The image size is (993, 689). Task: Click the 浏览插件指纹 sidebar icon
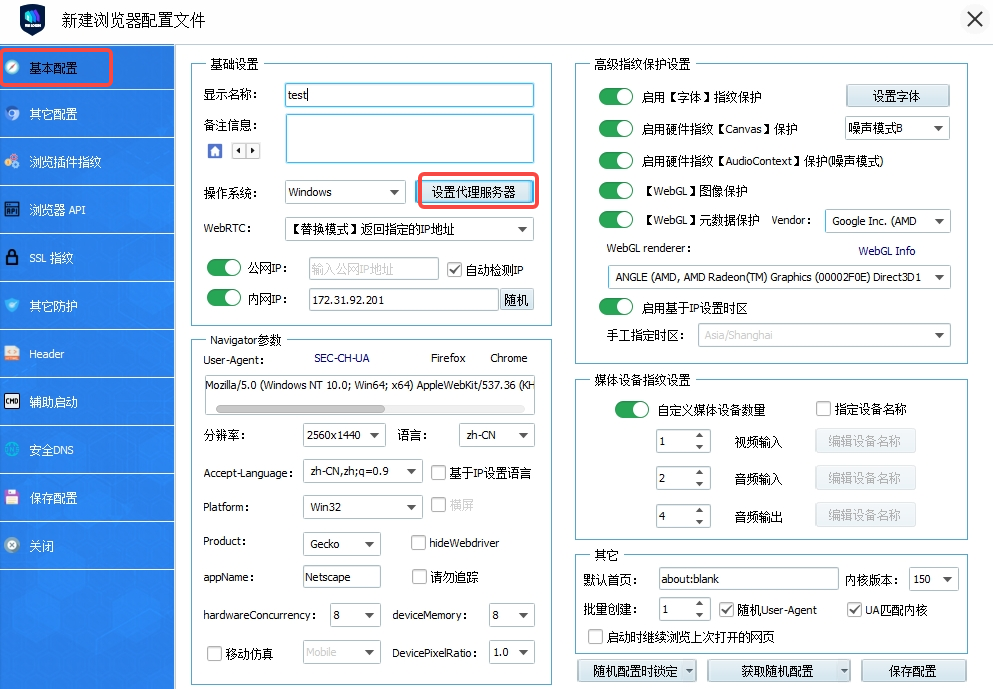point(13,161)
